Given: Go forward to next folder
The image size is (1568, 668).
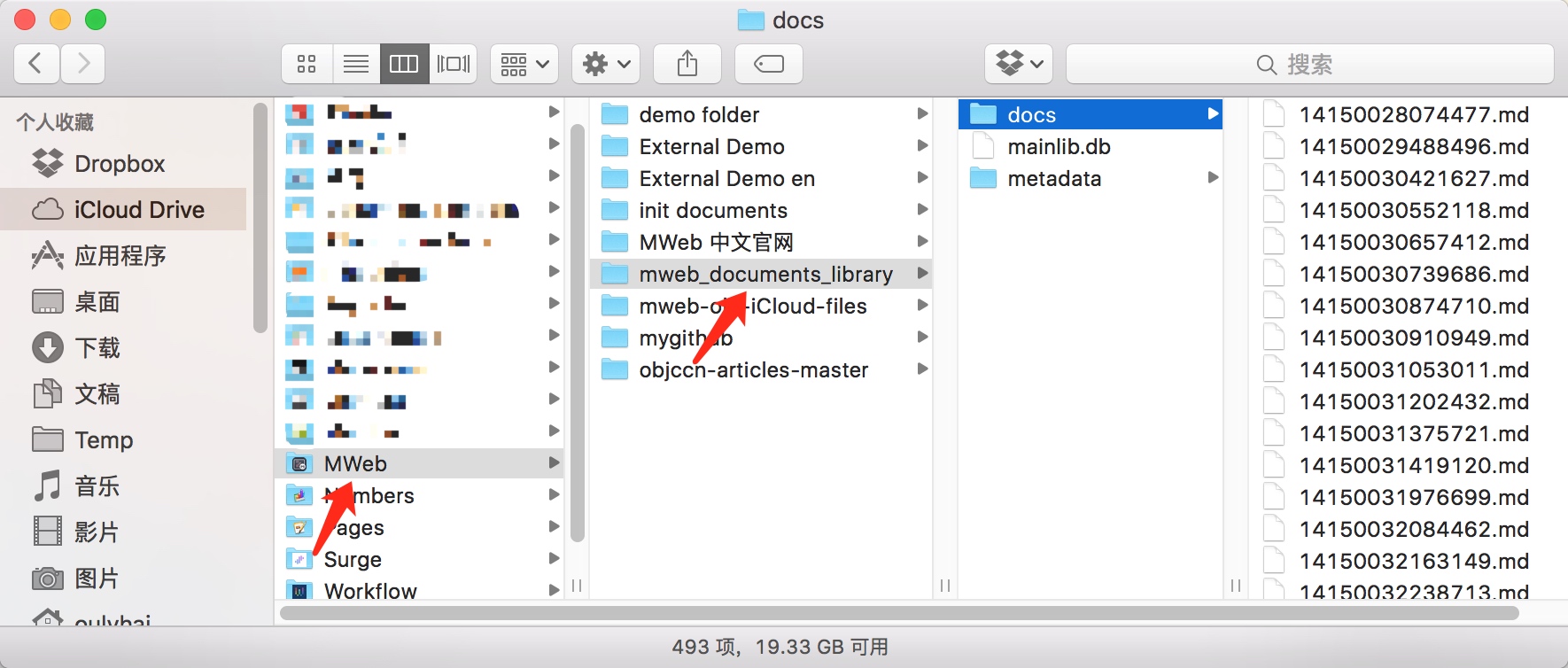Looking at the screenshot, I should pos(83,64).
